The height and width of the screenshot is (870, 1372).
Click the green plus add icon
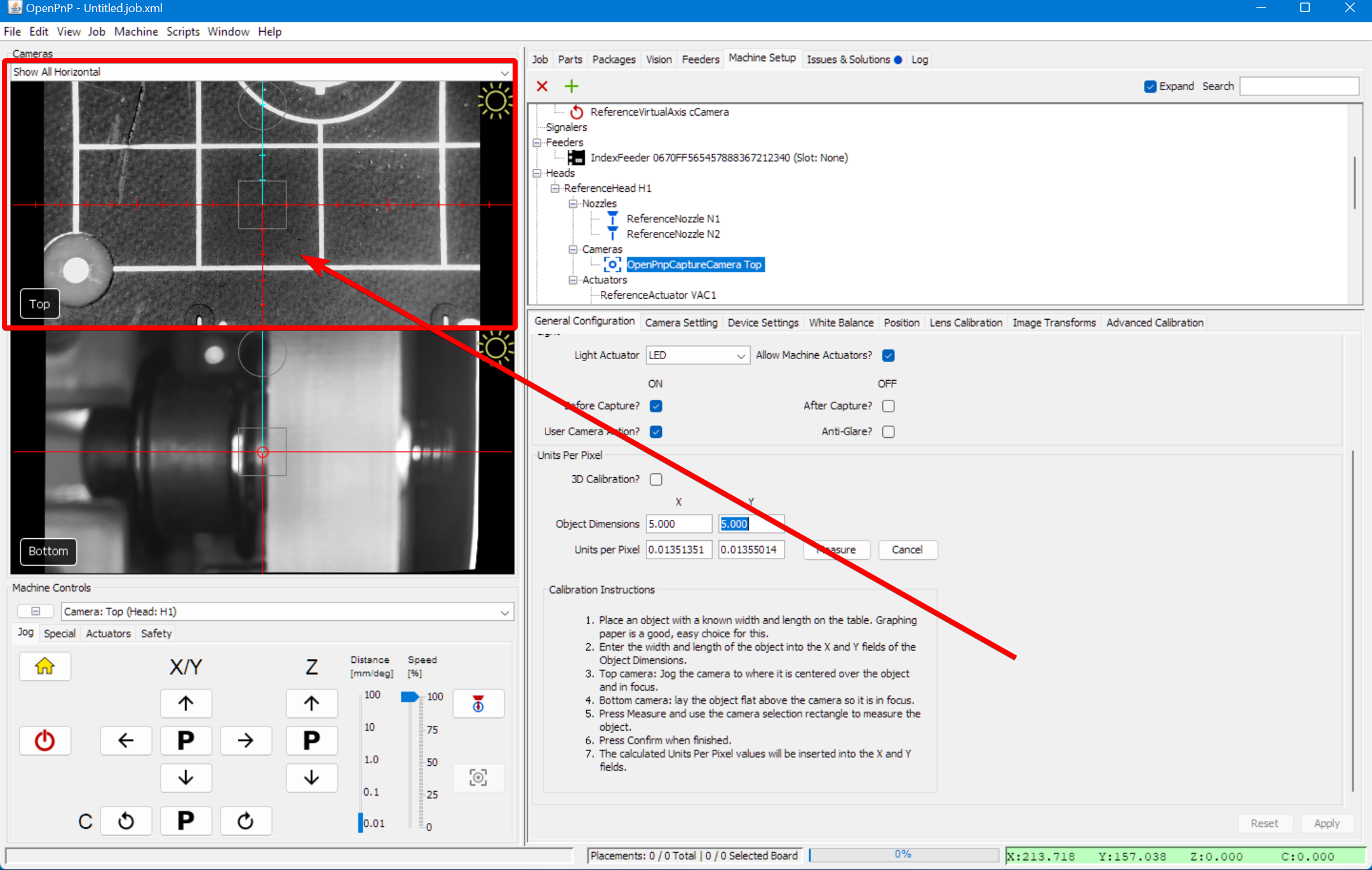point(571,86)
